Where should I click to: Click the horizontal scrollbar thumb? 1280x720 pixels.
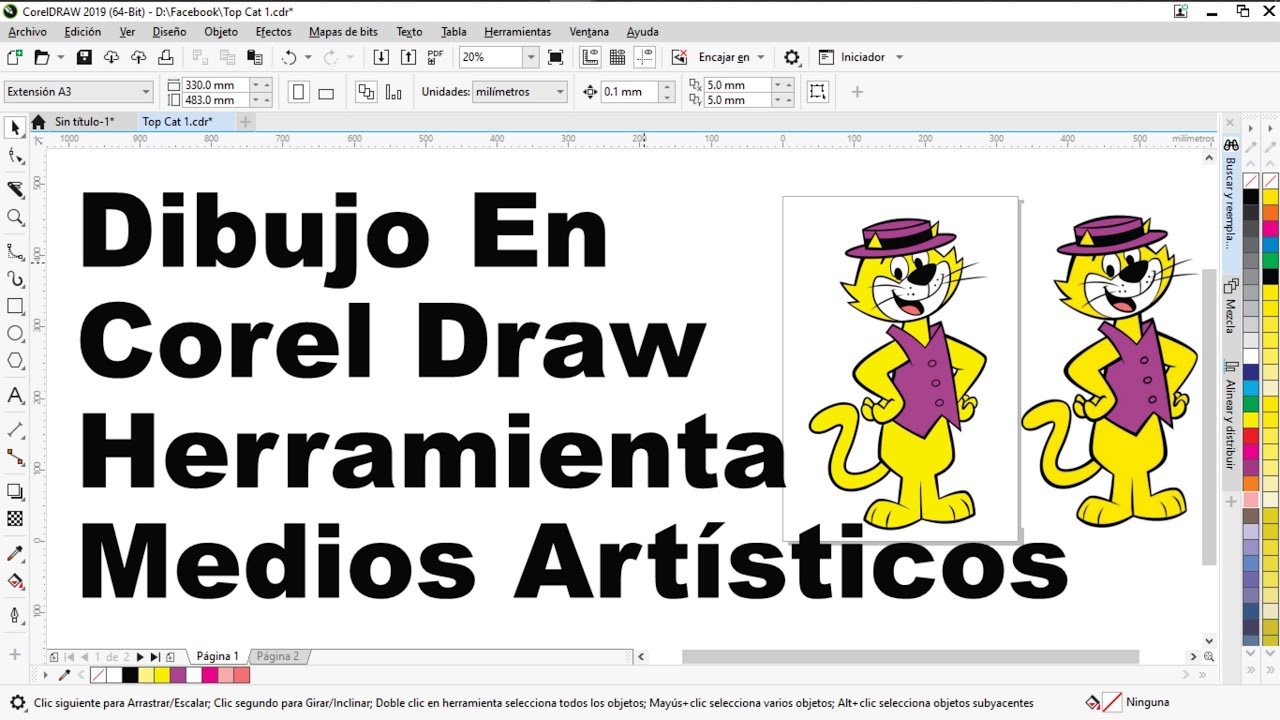point(910,657)
